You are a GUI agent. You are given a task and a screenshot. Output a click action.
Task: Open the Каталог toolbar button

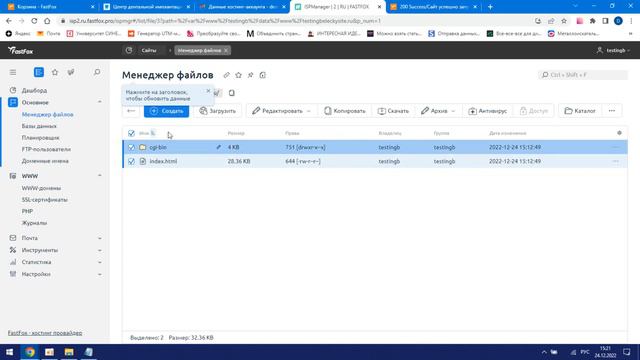[x=580, y=111]
